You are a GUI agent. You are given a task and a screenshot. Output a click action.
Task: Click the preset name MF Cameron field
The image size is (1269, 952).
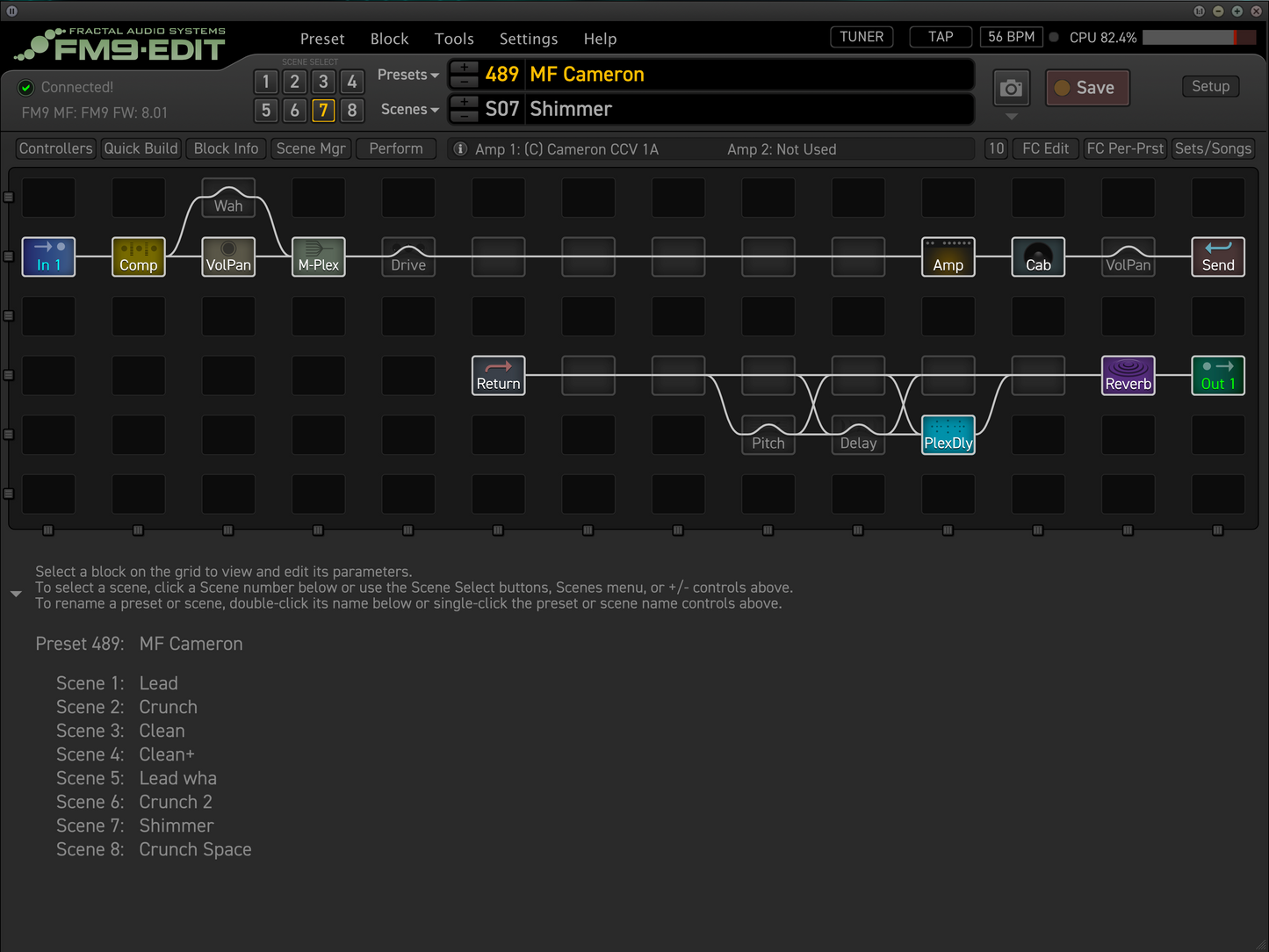tap(749, 75)
